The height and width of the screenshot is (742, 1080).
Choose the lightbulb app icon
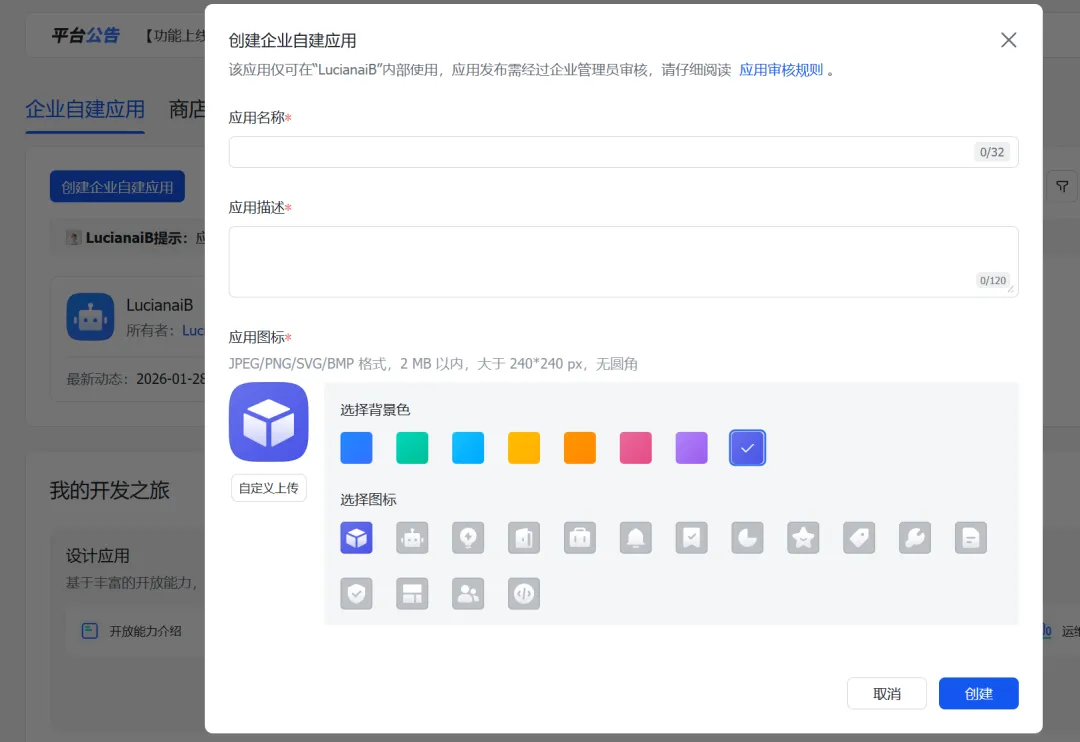468,537
